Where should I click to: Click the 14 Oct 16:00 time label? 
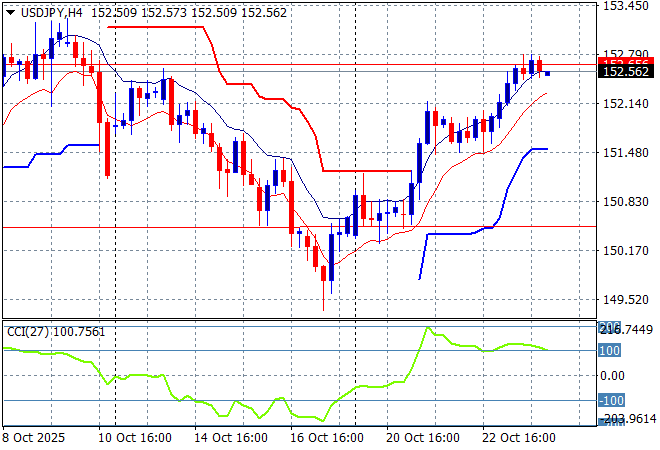231,438
